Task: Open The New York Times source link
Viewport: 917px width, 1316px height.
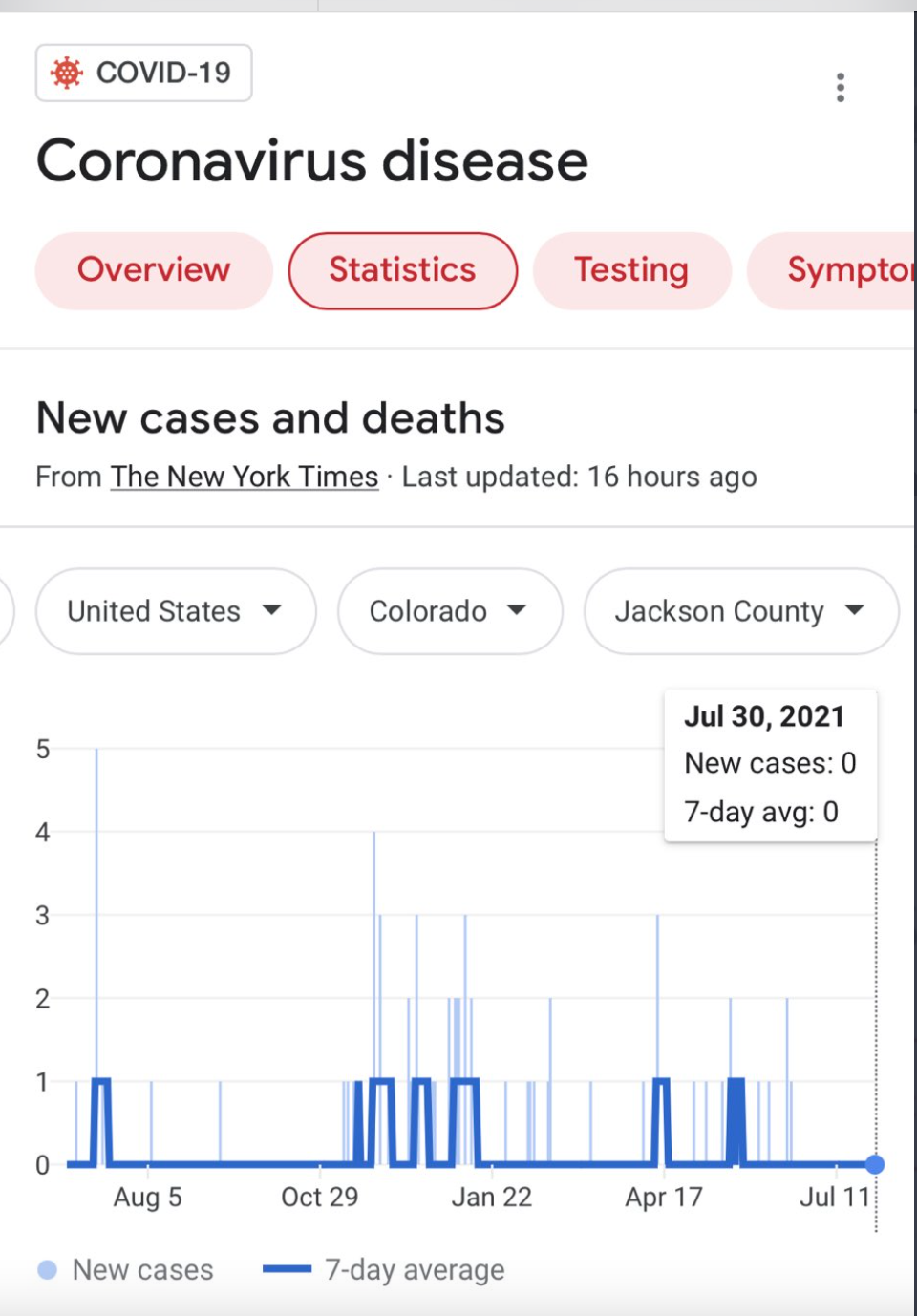Action: pos(245,477)
